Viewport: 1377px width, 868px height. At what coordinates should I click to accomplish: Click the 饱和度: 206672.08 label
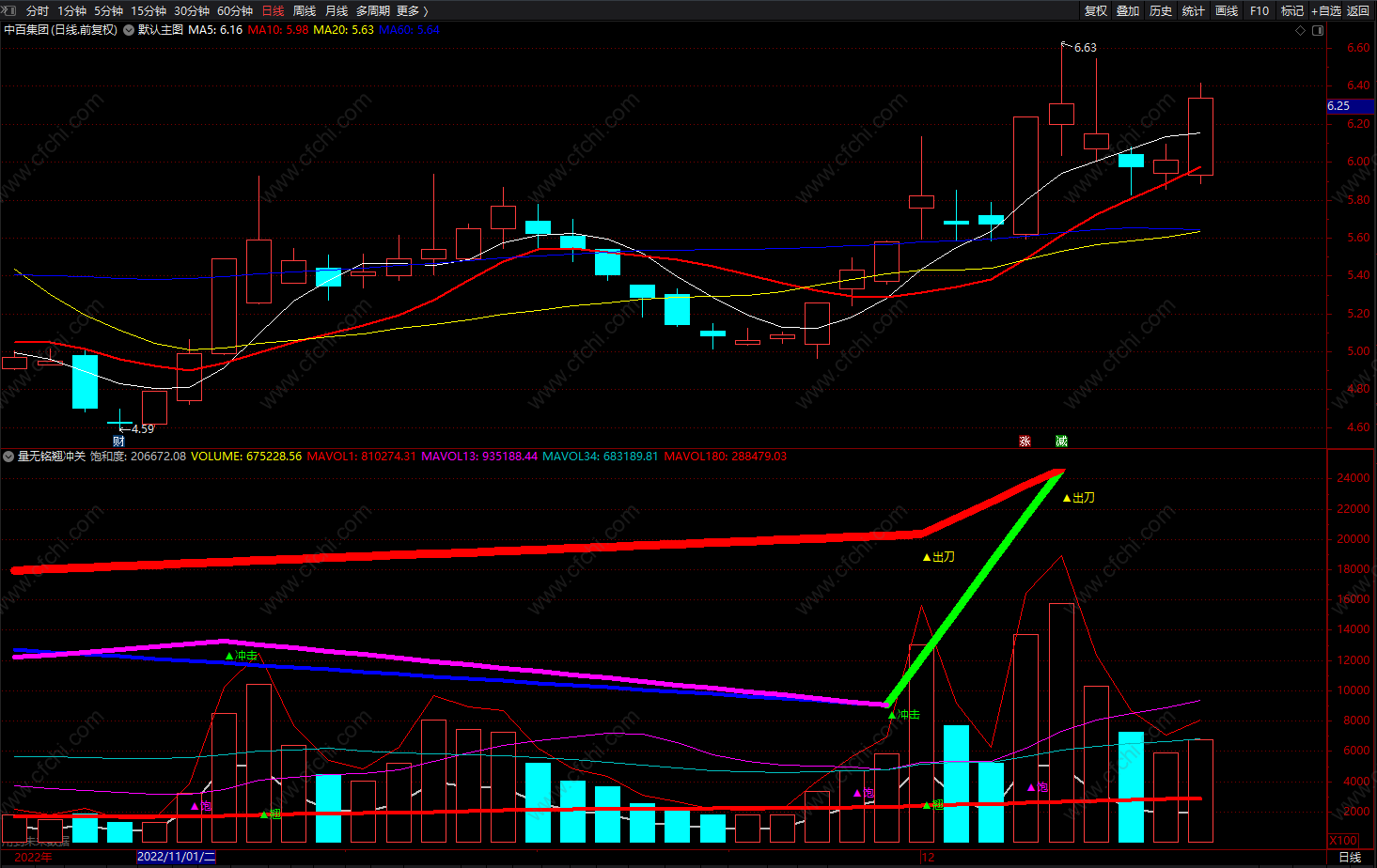[x=138, y=457]
